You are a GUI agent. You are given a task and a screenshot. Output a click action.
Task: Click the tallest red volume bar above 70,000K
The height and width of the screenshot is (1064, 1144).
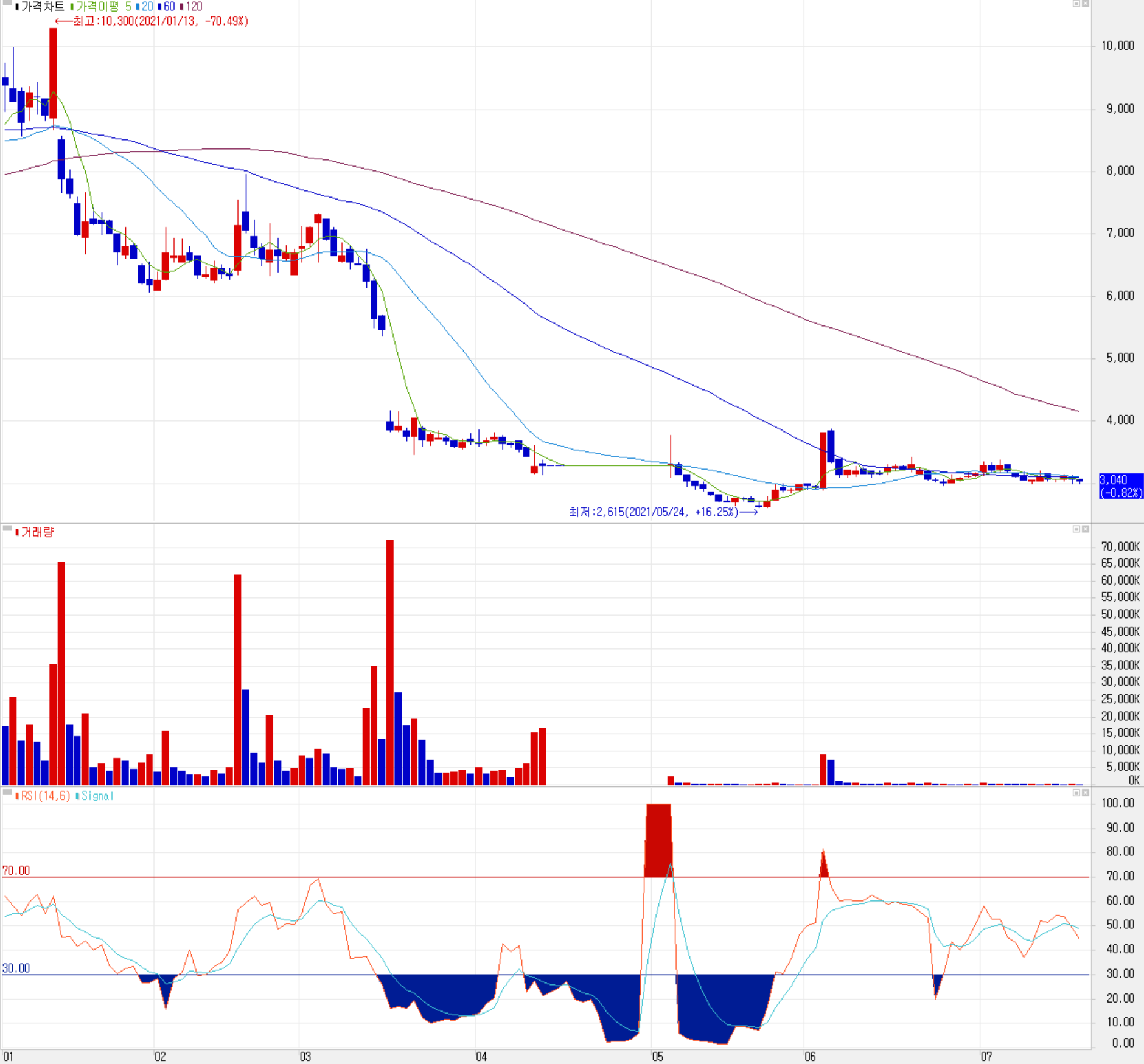click(390, 662)
